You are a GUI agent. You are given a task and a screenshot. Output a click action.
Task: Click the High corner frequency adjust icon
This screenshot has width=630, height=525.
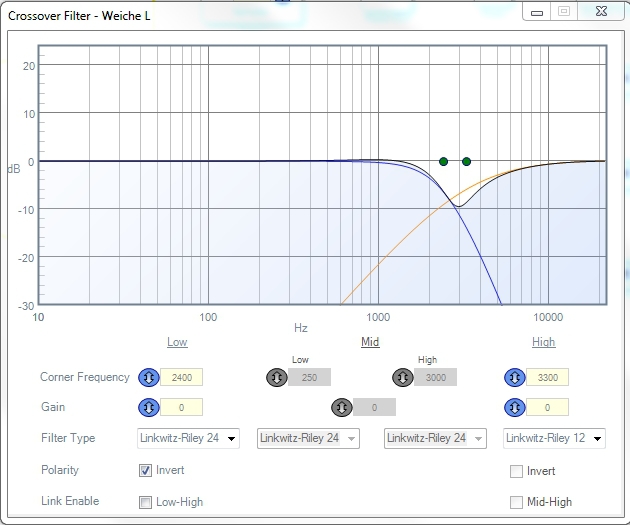tap(515, 378)
